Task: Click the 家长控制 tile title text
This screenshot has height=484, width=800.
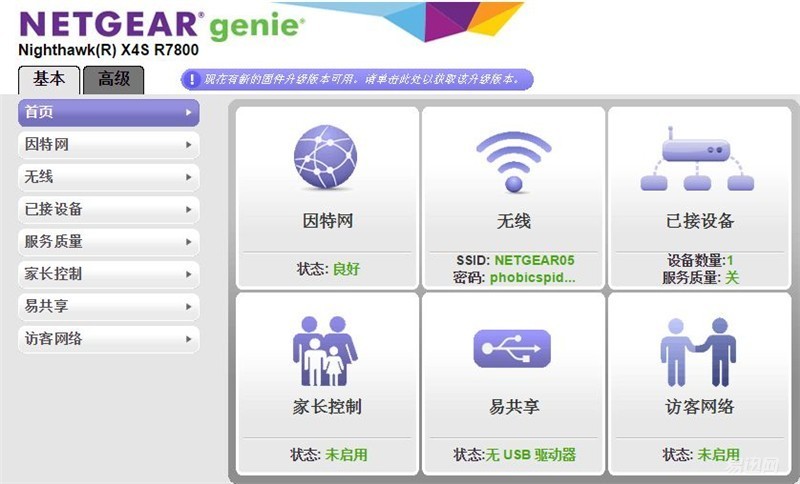Action: (x=327, y=406)
